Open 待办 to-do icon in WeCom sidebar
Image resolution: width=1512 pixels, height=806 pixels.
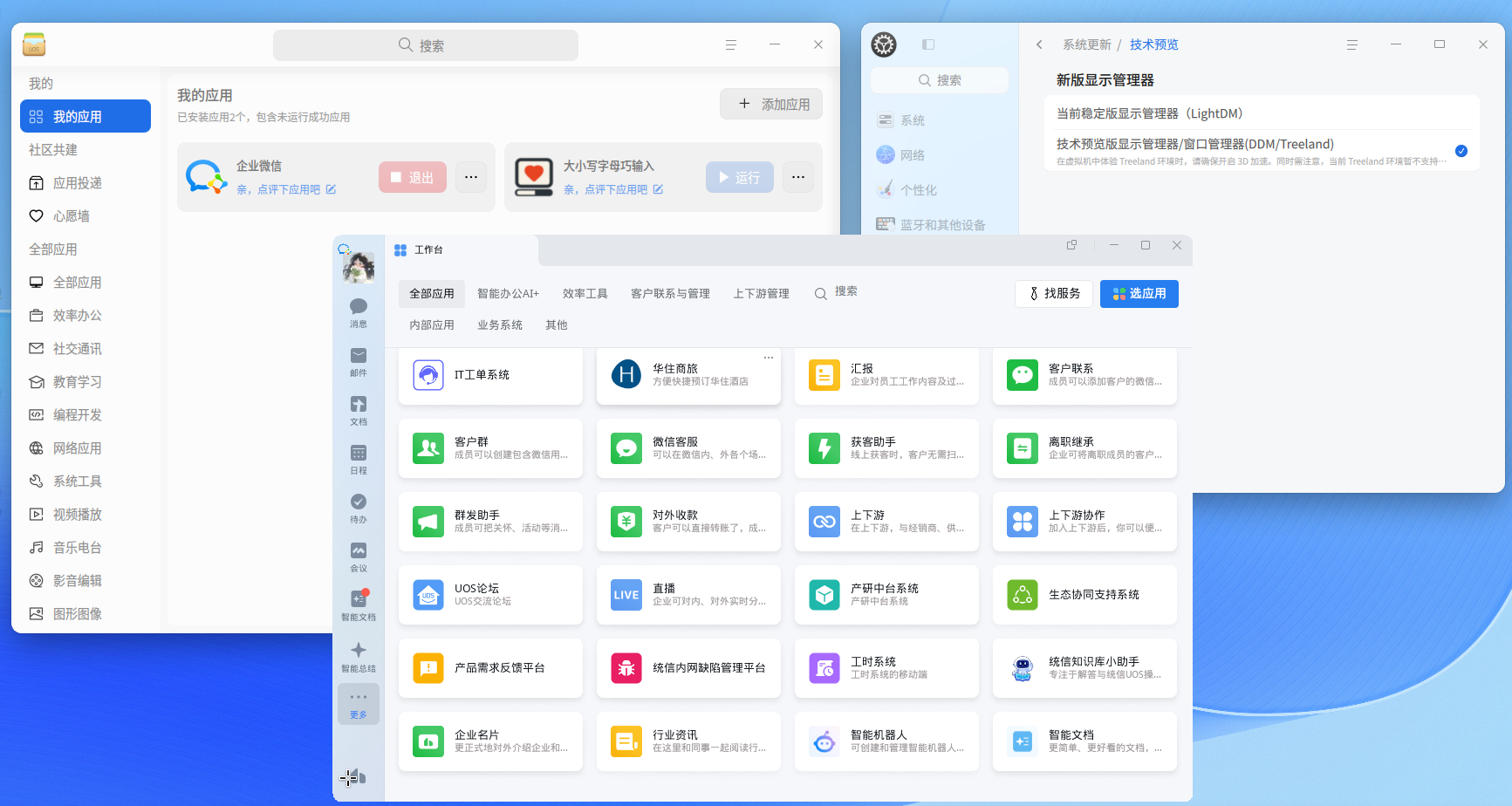click(359, 508)
